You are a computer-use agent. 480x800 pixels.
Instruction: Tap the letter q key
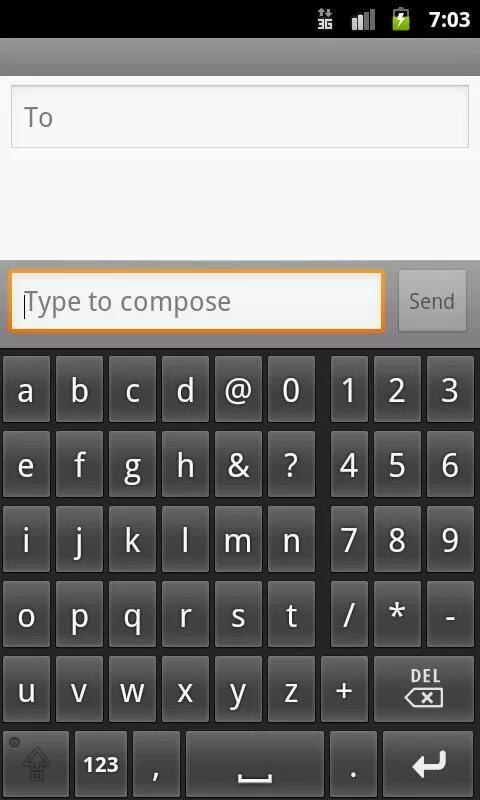click(x=133, y=614)
